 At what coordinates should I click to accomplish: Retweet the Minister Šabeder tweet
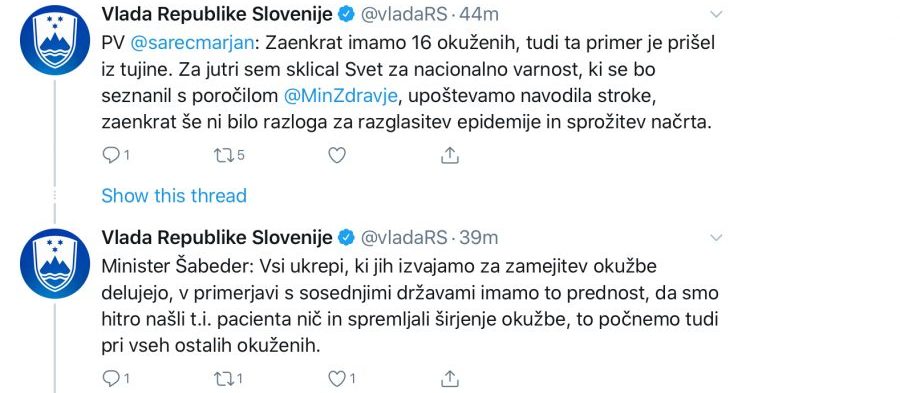[x=223, y=378]
